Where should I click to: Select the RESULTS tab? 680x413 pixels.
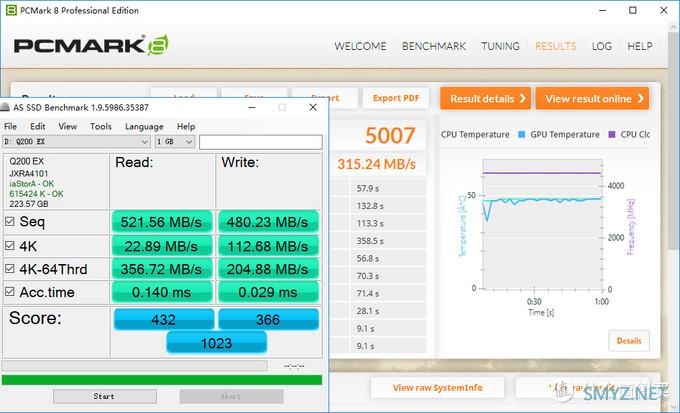[x=556, y=46]
